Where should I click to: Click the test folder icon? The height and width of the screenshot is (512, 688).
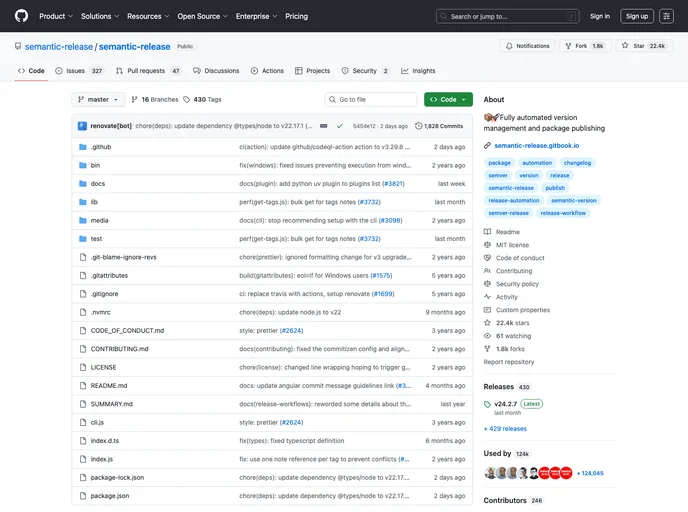(82, 239)
